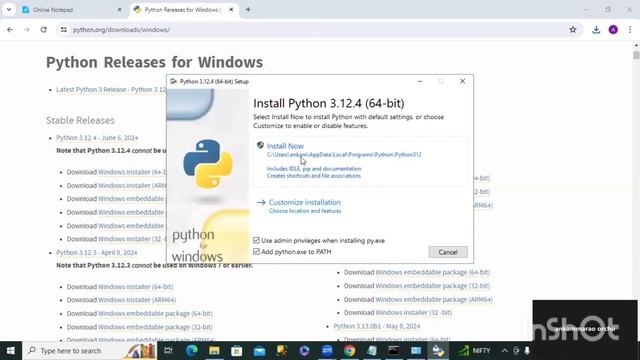
Task: Click Install Now in Python setup
Action: click(285, 146)
